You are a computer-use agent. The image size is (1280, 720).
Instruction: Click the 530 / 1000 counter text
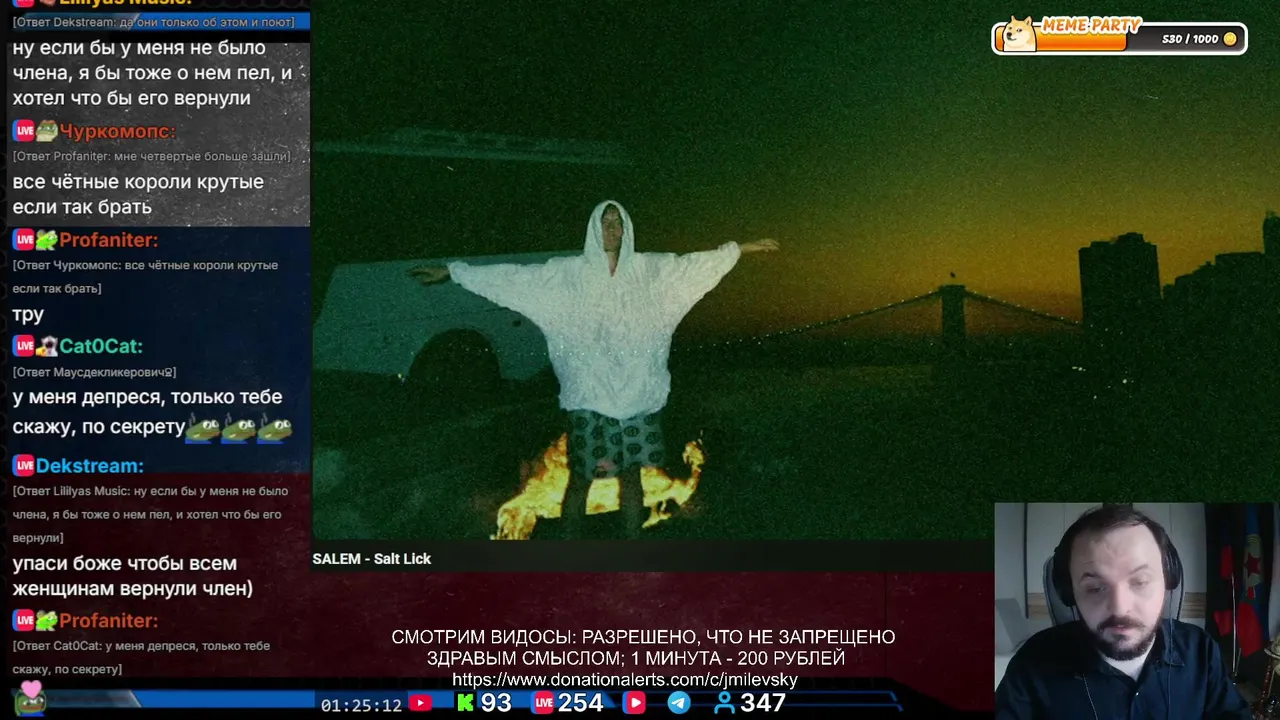[1190, 39]
